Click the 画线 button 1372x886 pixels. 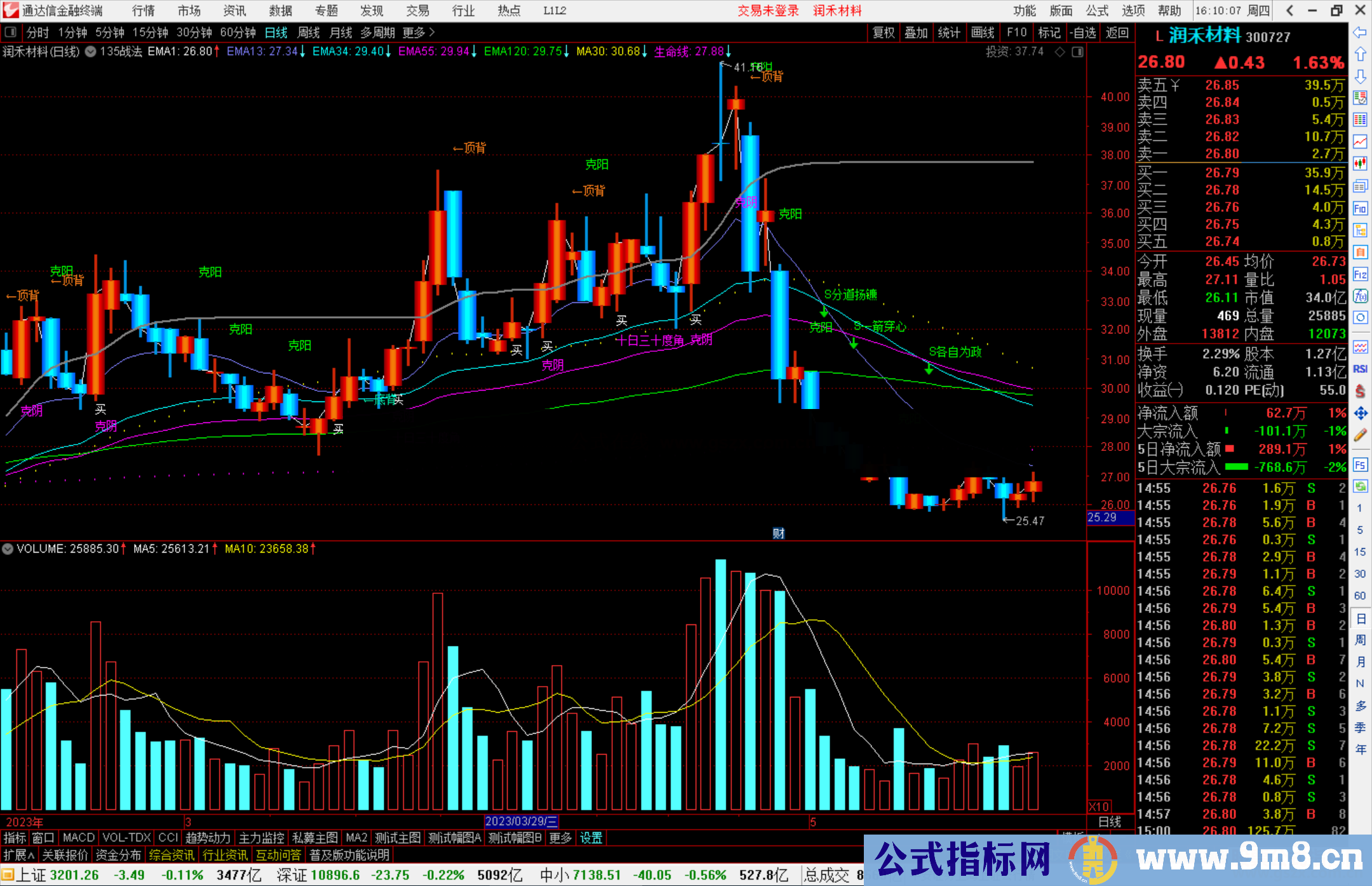[x=983, y=32]
